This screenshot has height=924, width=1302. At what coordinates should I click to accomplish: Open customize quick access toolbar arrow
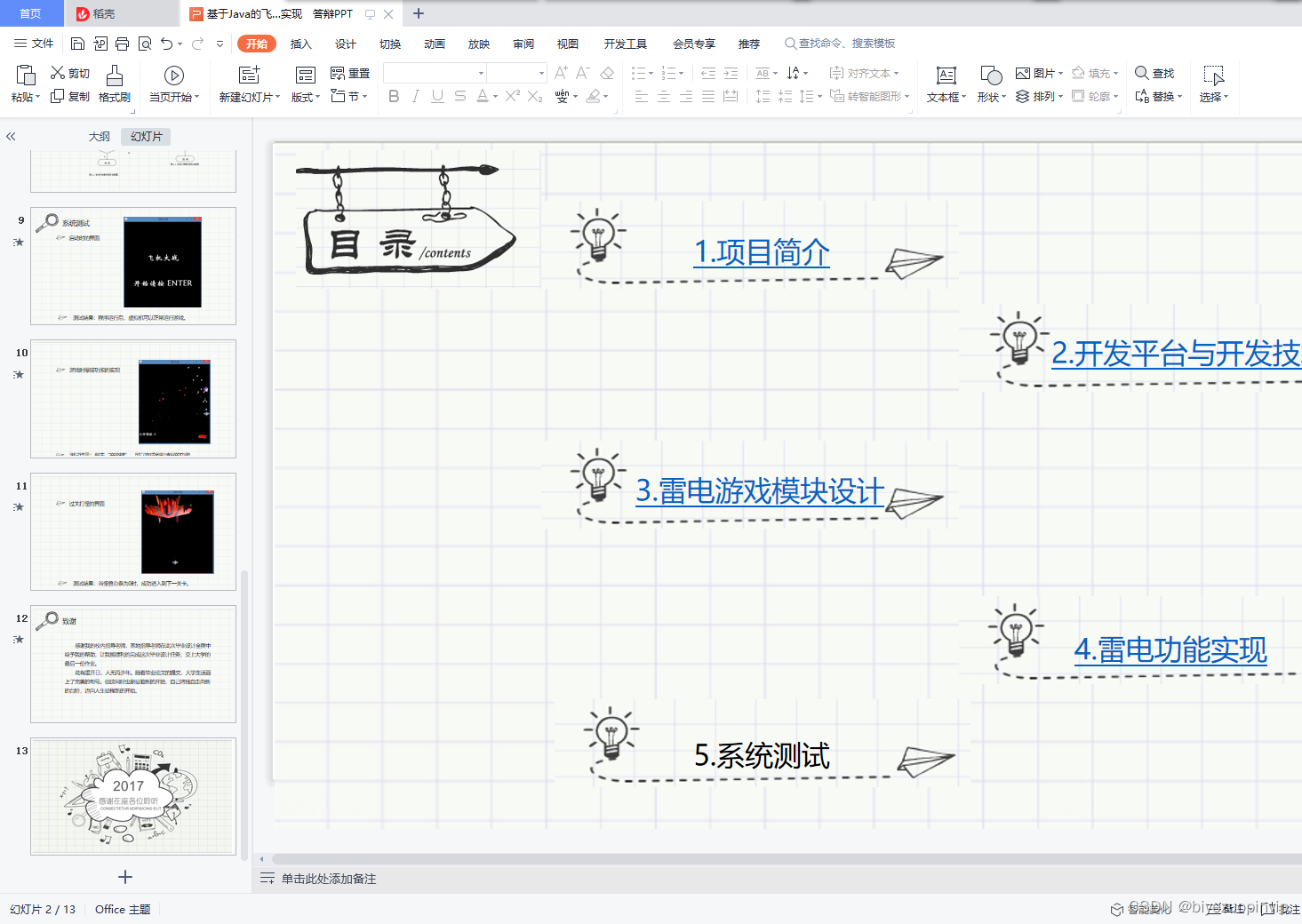tap(220, 44)
